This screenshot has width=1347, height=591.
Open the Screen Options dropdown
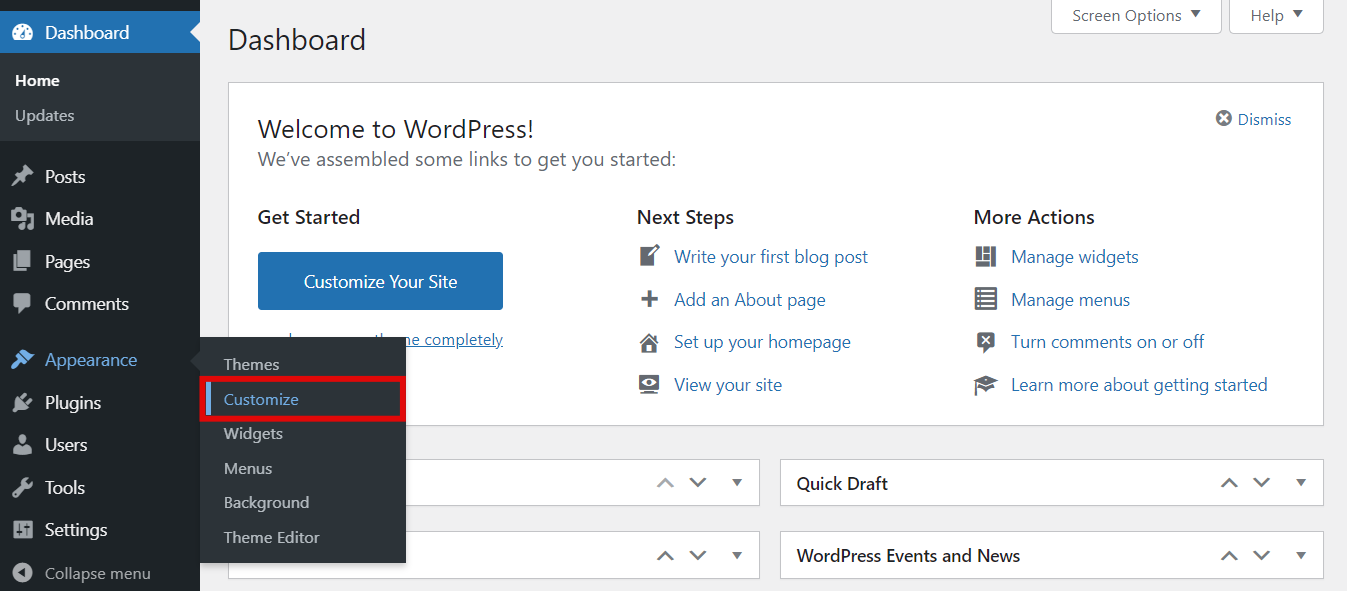(1135, 15)
